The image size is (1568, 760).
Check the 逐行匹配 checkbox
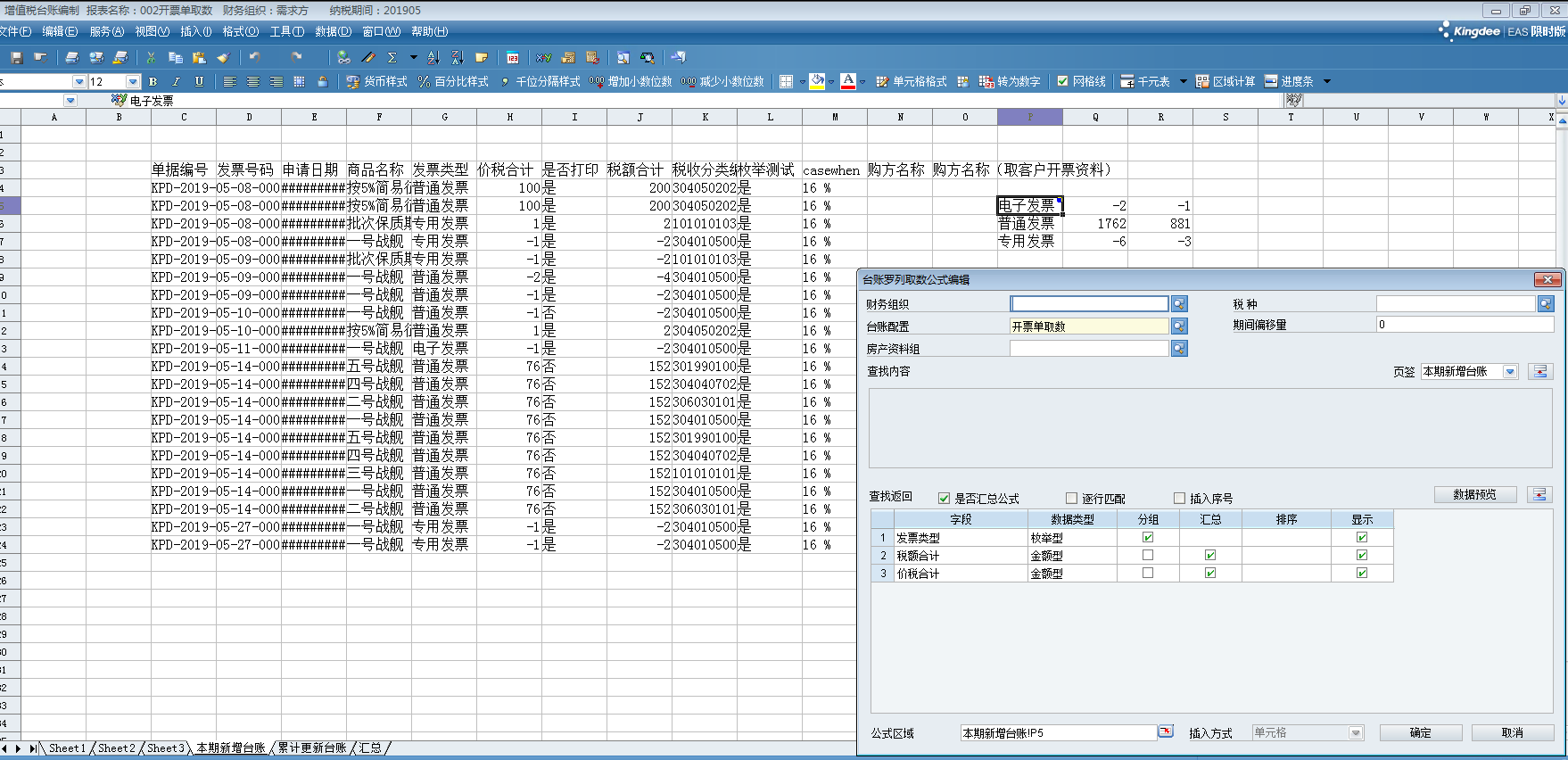pos(1071,499)
